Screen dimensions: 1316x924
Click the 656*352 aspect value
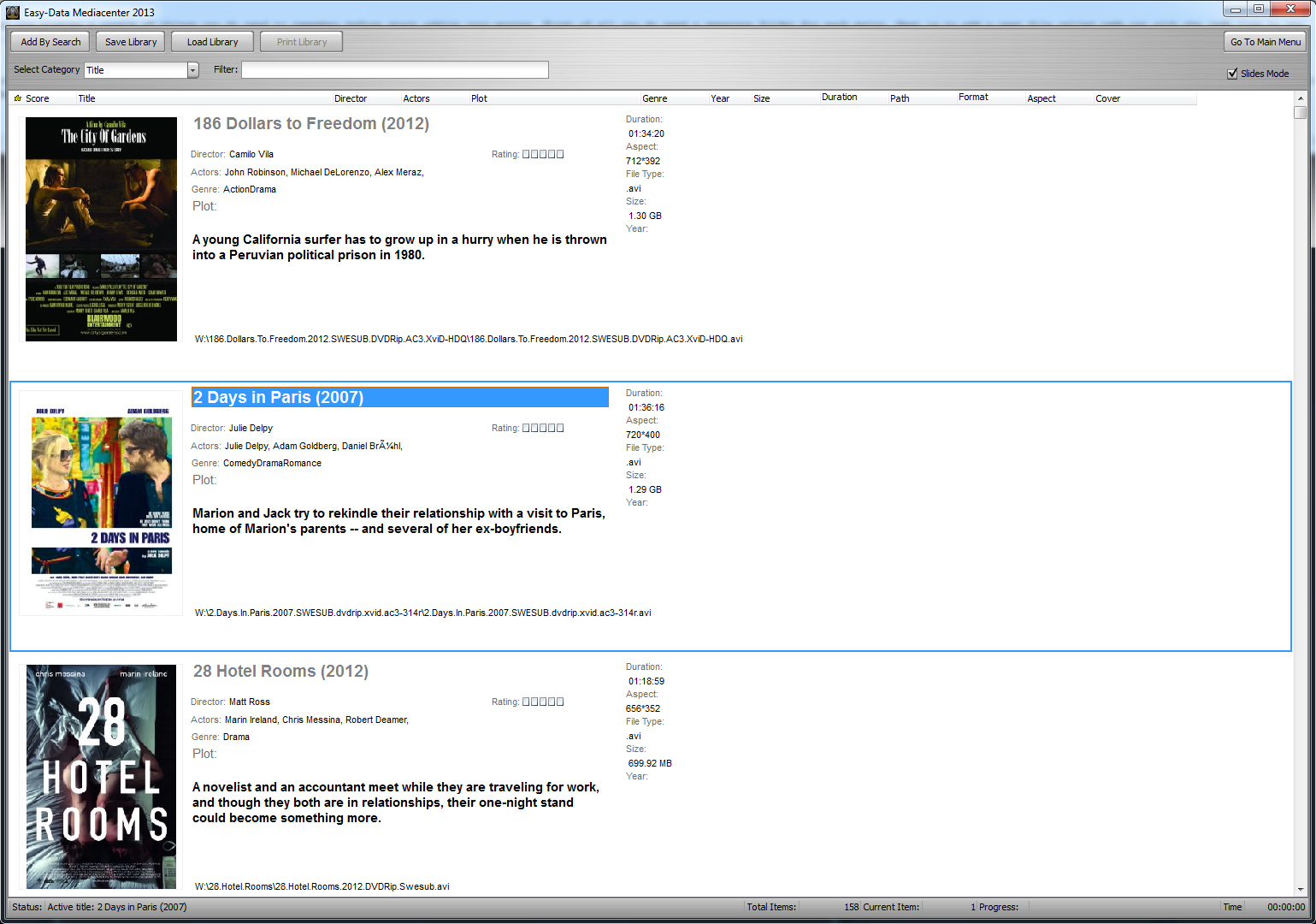(x=643, y=708)
